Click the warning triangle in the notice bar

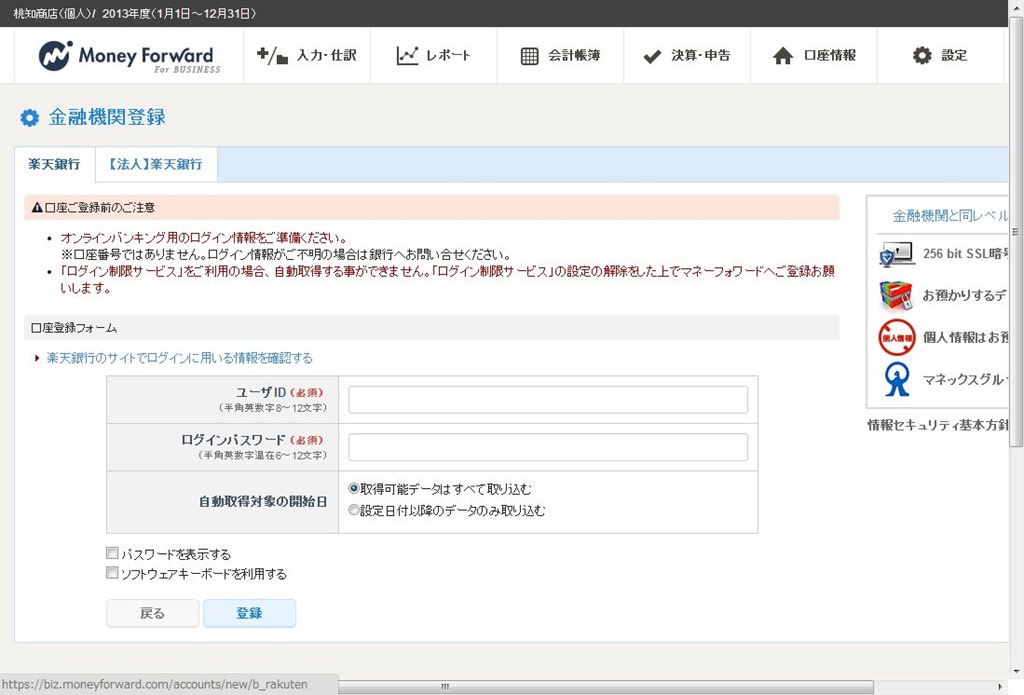click(37, 208)
